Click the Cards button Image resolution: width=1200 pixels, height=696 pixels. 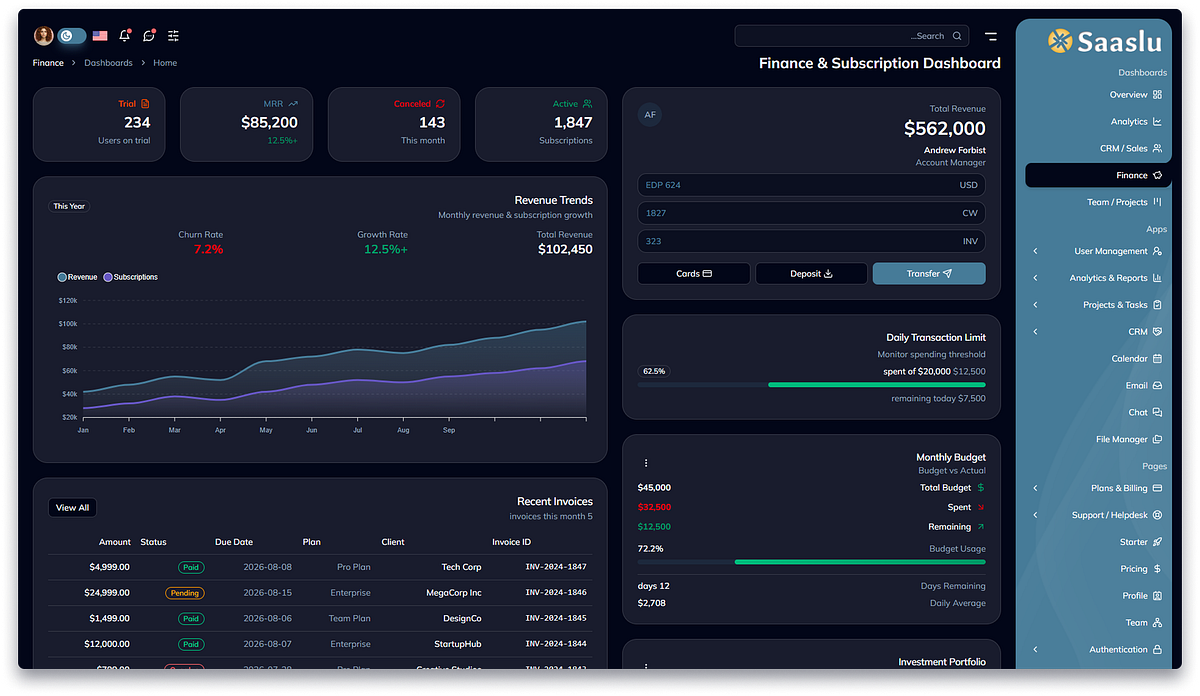[693, 274]
